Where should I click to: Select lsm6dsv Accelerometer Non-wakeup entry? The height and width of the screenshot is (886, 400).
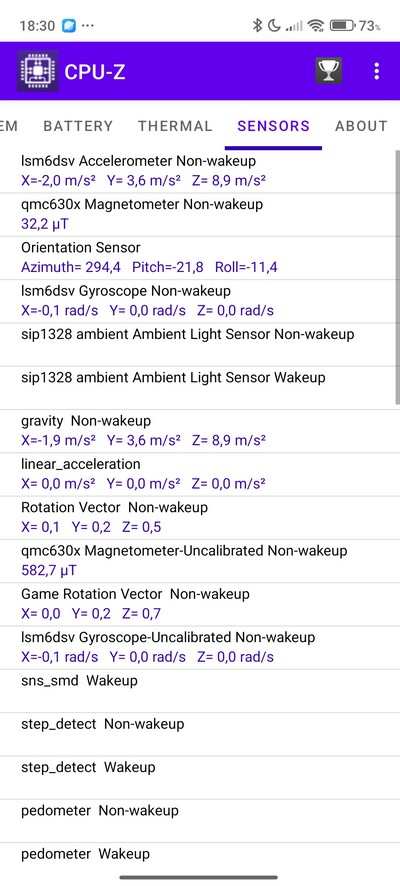[198, 171]
